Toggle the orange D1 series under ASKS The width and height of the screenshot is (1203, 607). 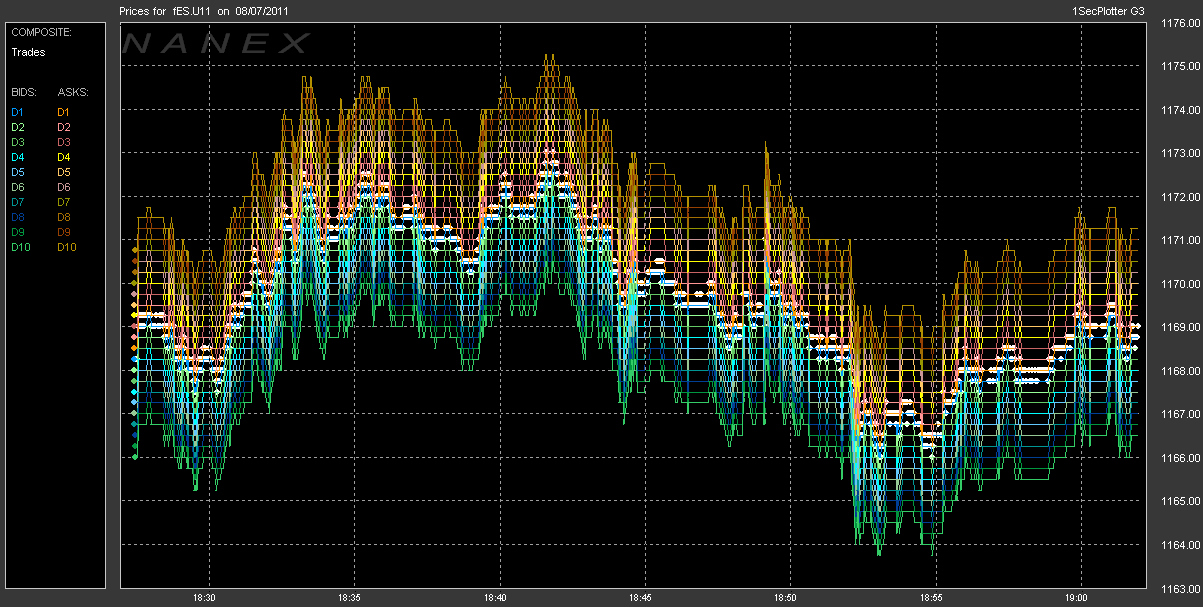[x=64, y=112]
